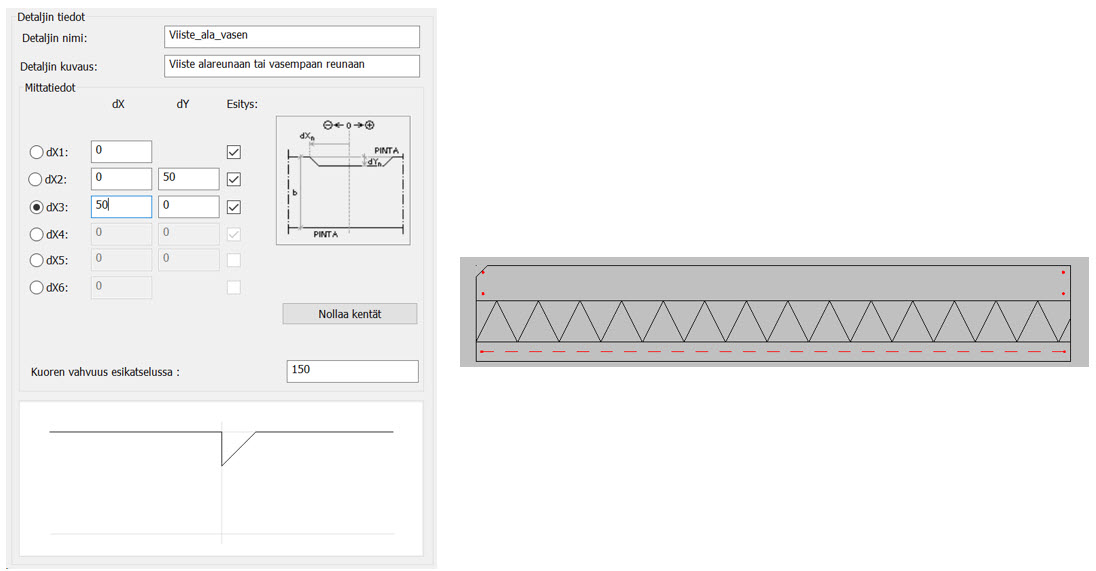Click the dX input in dX2 row

(x=121, y=179)
